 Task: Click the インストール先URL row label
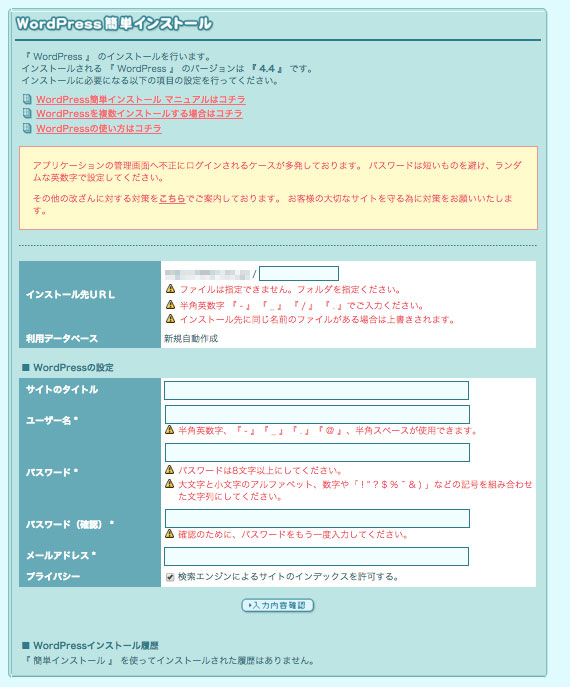tap(71, 295)
